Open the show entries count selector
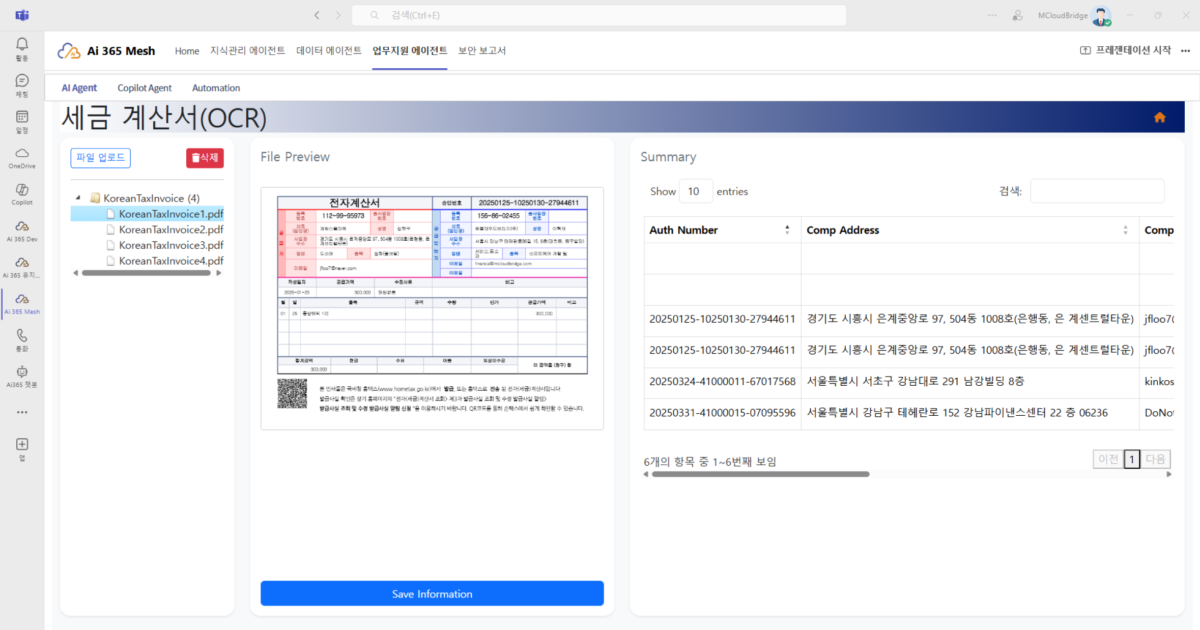1200x630 pixels. tap(695, 191)
